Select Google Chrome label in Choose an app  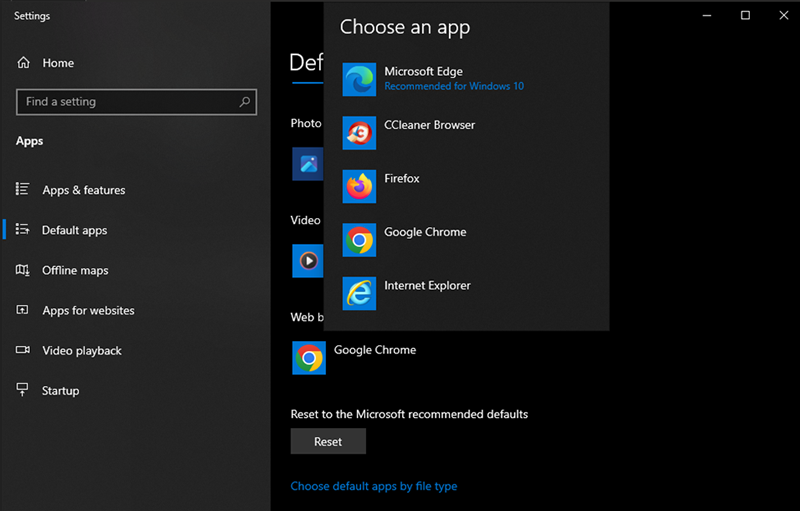pyautogui.click(x=426, y=232)
